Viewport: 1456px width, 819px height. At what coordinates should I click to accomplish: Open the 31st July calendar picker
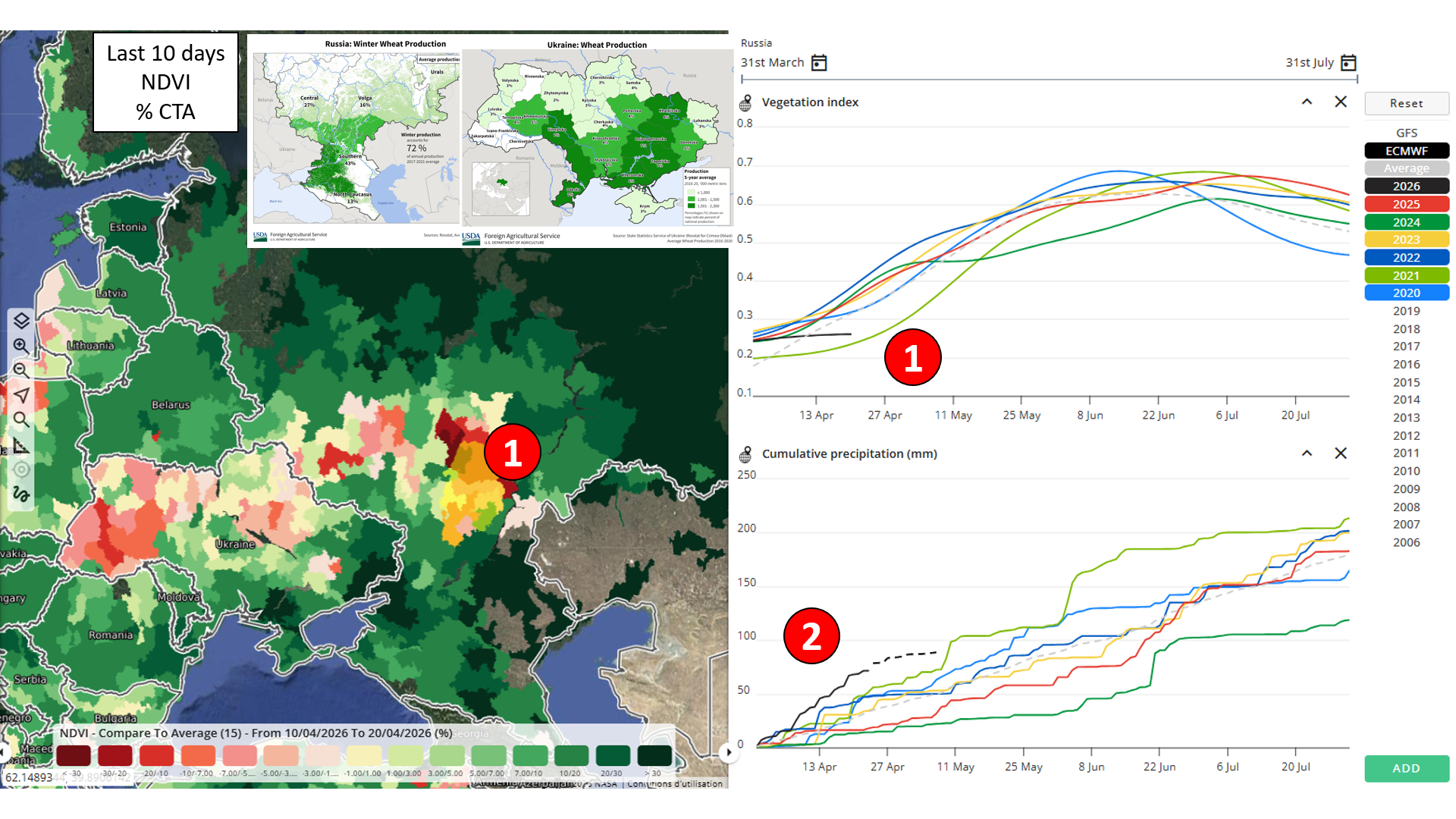[1348, 63]
